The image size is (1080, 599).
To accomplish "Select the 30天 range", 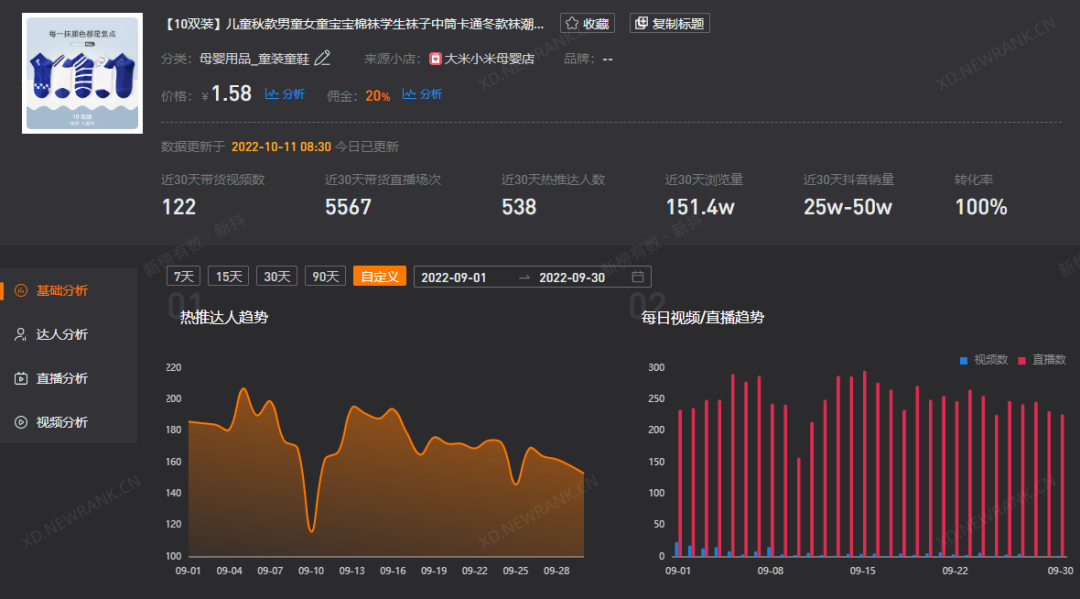I will [277, 277].
